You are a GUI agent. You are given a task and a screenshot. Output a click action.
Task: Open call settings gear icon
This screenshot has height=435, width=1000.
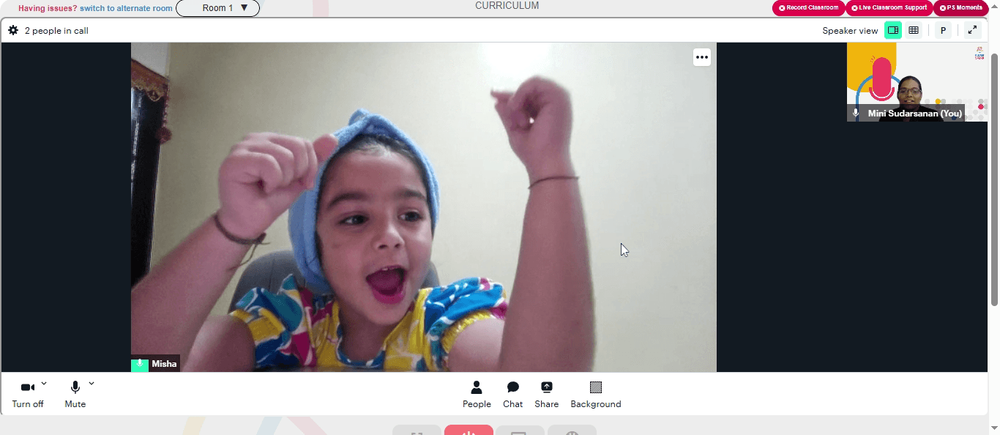(x=13, y=30)
